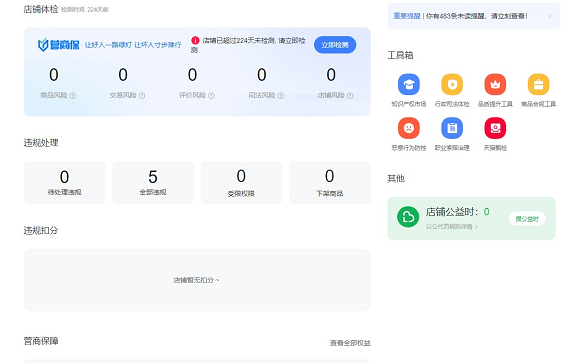The width and height of the screenshot is (564, 363).
Task: Open the 商品合规工具 briefcase icon
Action: [538, 85]
